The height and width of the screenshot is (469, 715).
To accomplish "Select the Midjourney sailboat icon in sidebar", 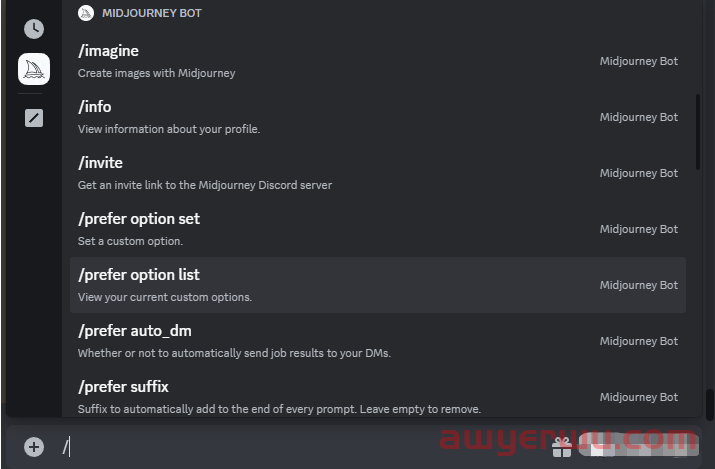I will coord(34,69).
